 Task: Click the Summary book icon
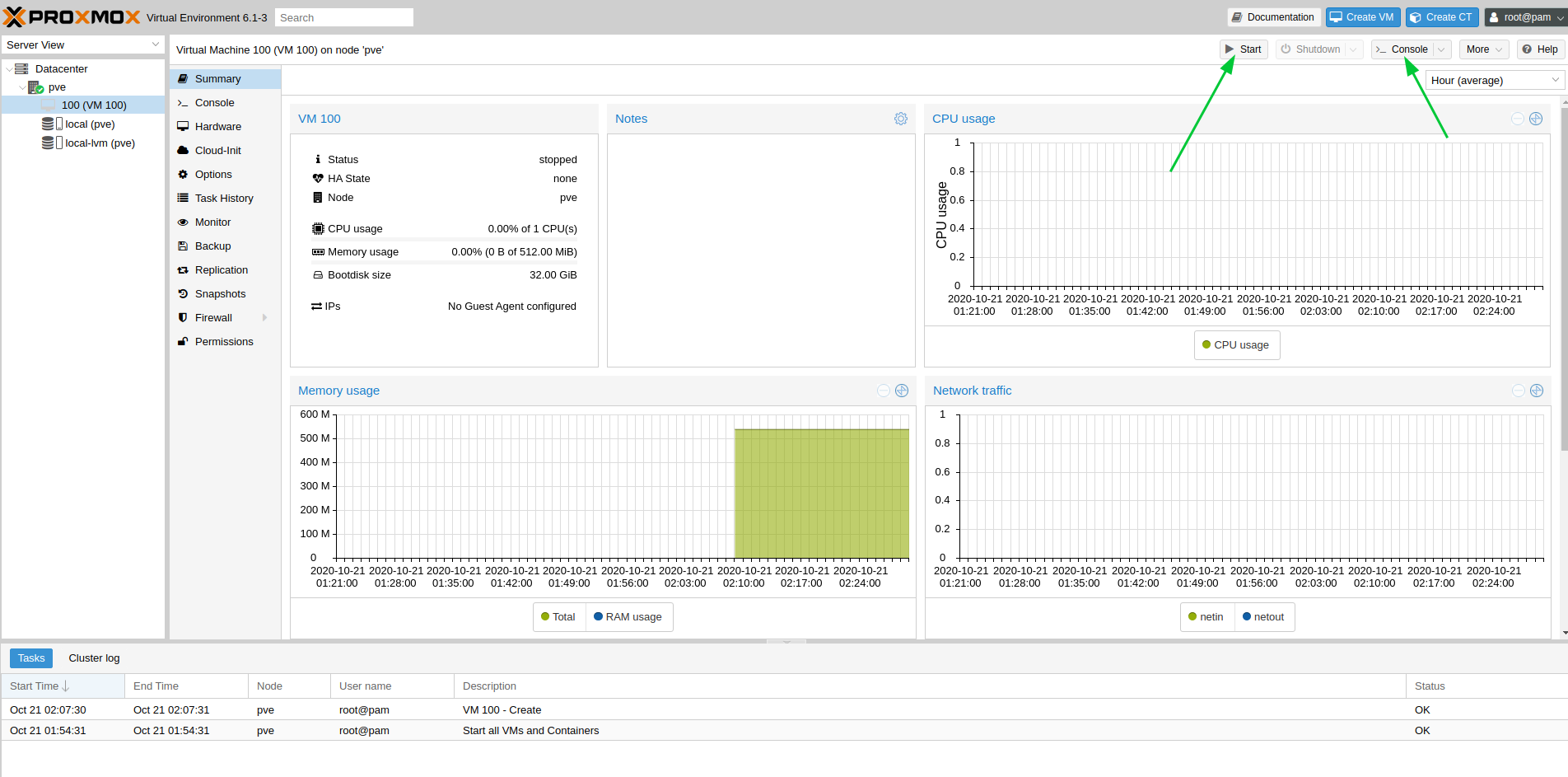point(183,78)
